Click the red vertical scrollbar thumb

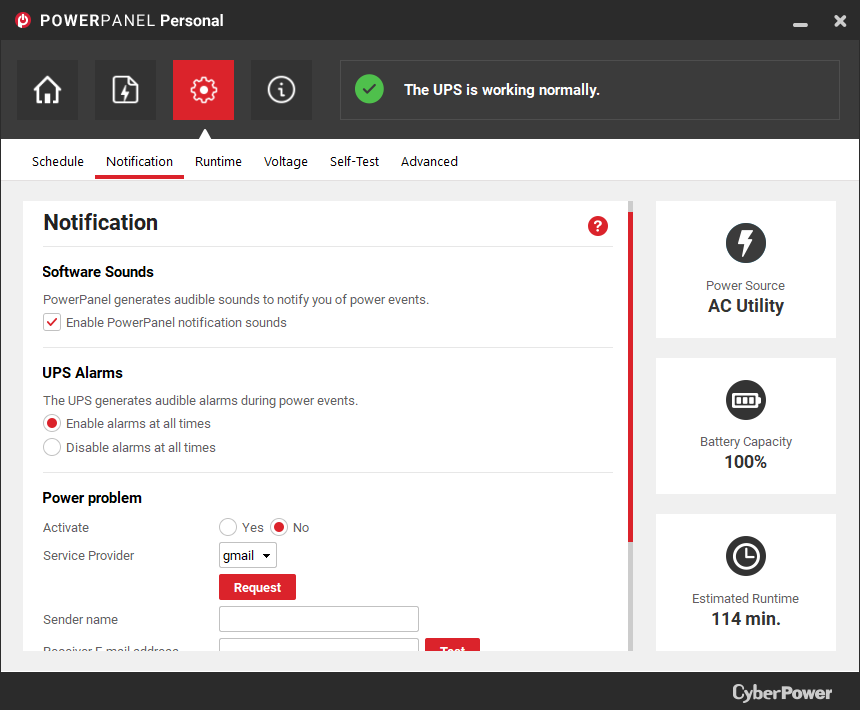coord(631,377)
